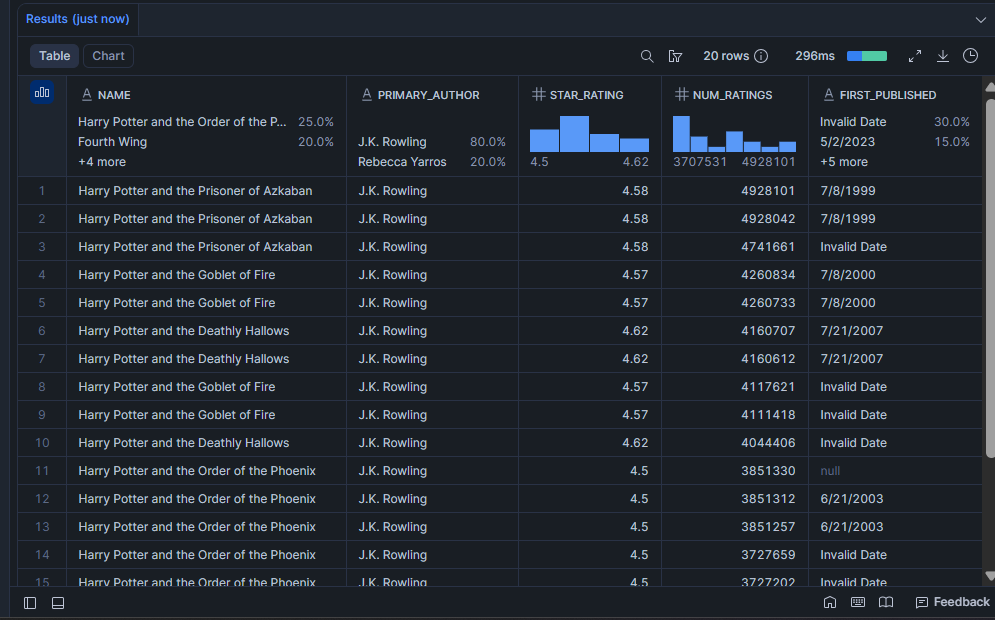Click the null cell in row 11

coord(895,471)
